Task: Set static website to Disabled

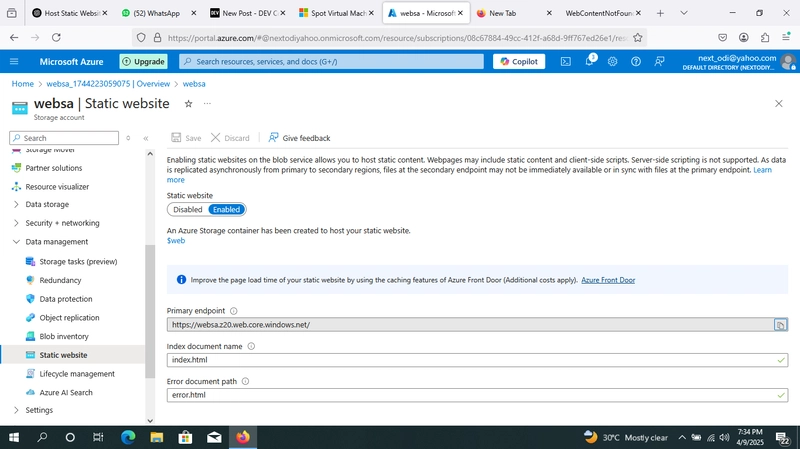Action: coord(187,210)
